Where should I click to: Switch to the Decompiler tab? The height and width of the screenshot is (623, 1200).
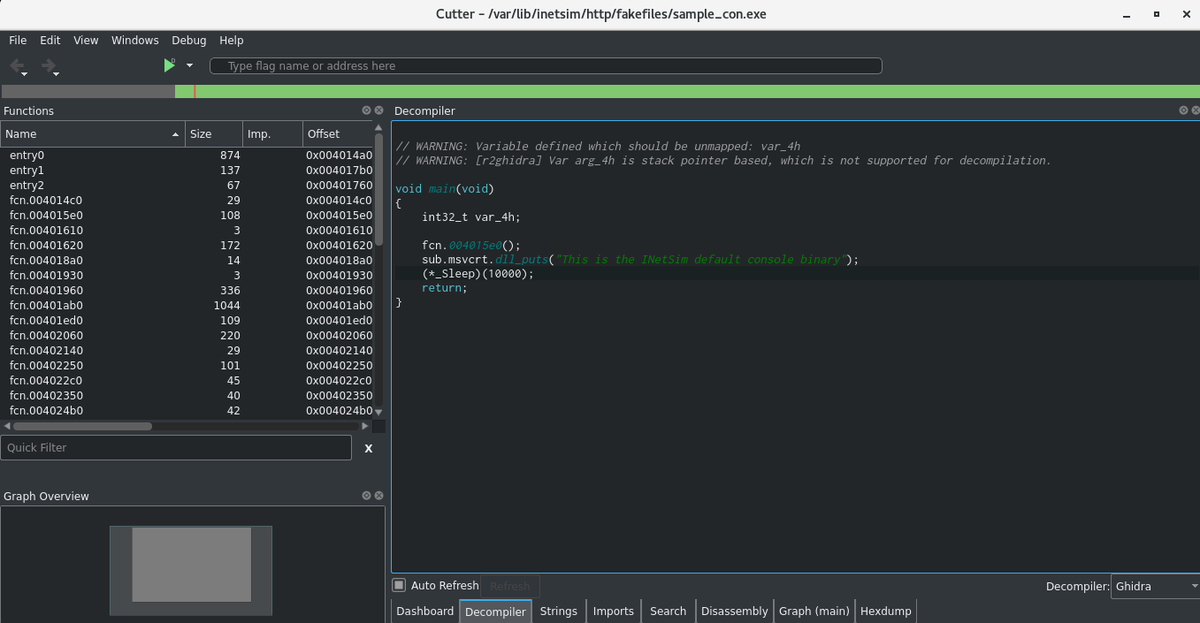(x=495, y=611)
